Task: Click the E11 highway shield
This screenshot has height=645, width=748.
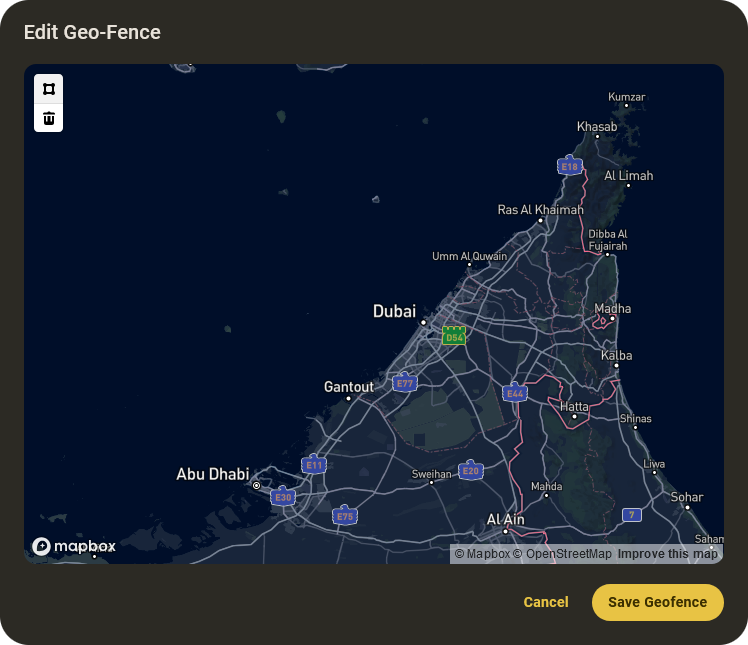Action: [x=314, y=465]
